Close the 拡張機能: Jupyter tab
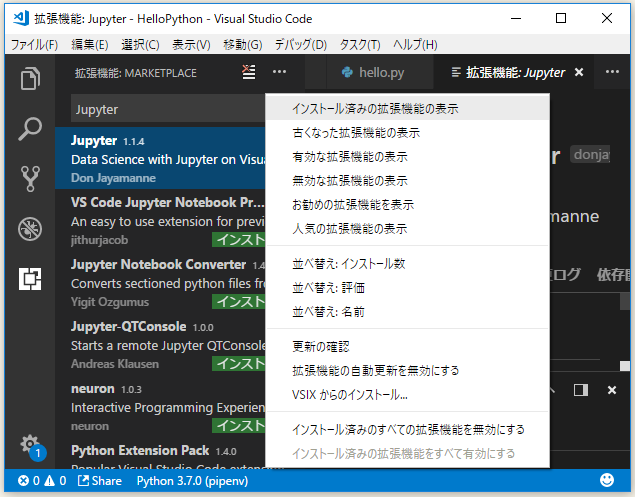 [579, 73]
